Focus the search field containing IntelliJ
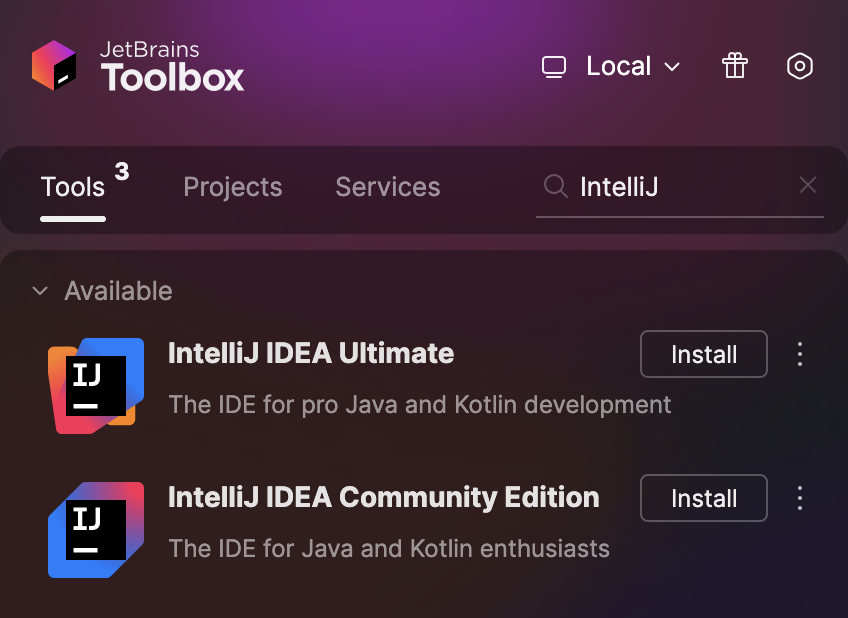This screenshot has width=848, height=618. point(680,187)
